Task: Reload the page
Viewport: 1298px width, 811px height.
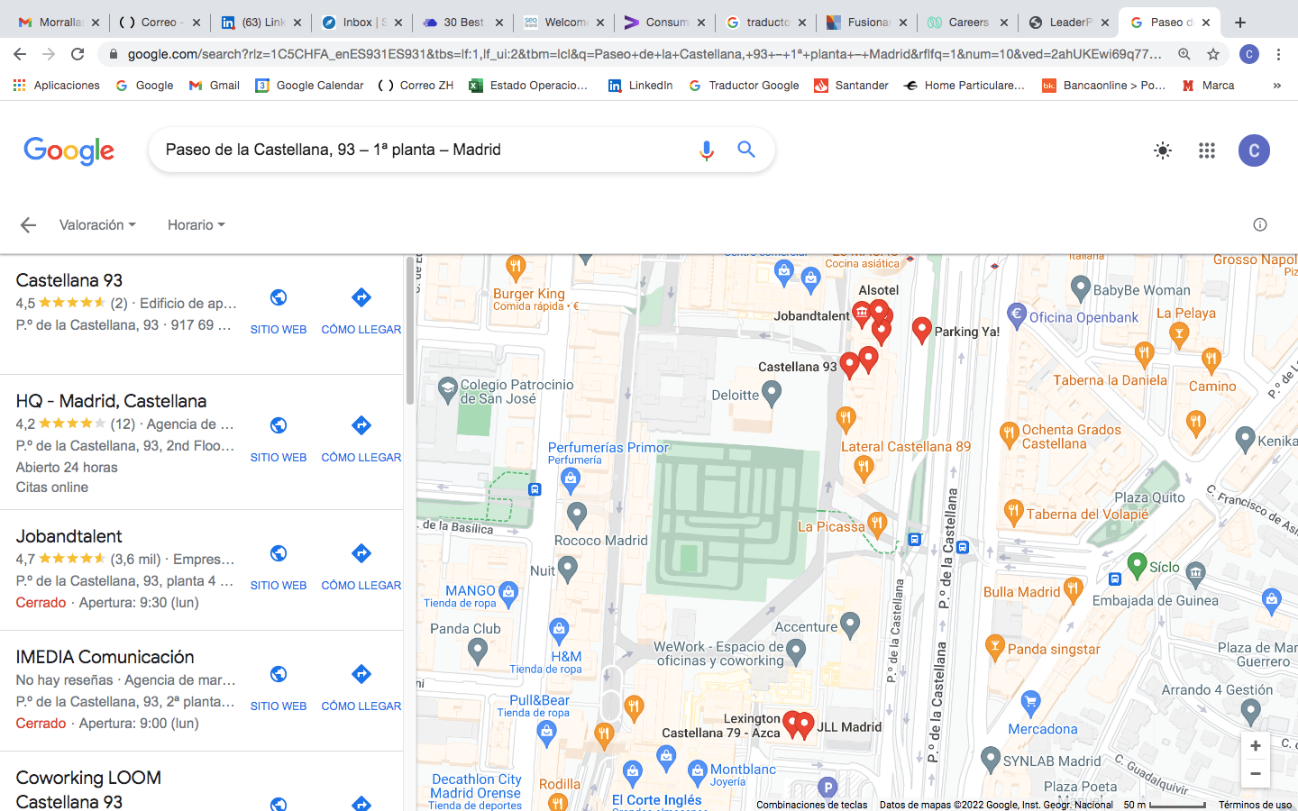Action: pos(78,54)
